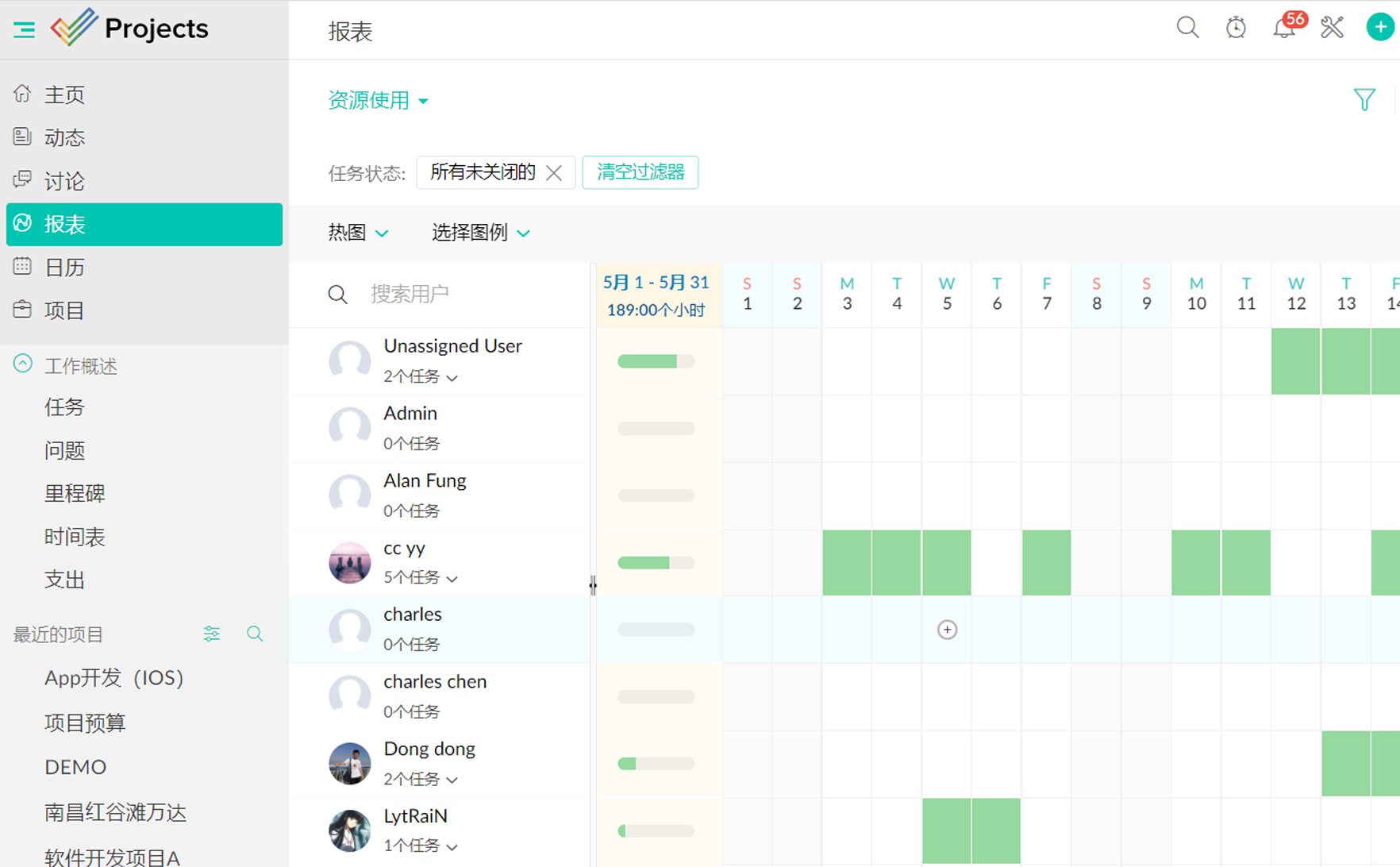
Task: Search recent projects via magnifier icon
Action: click(x=255, y=634)
